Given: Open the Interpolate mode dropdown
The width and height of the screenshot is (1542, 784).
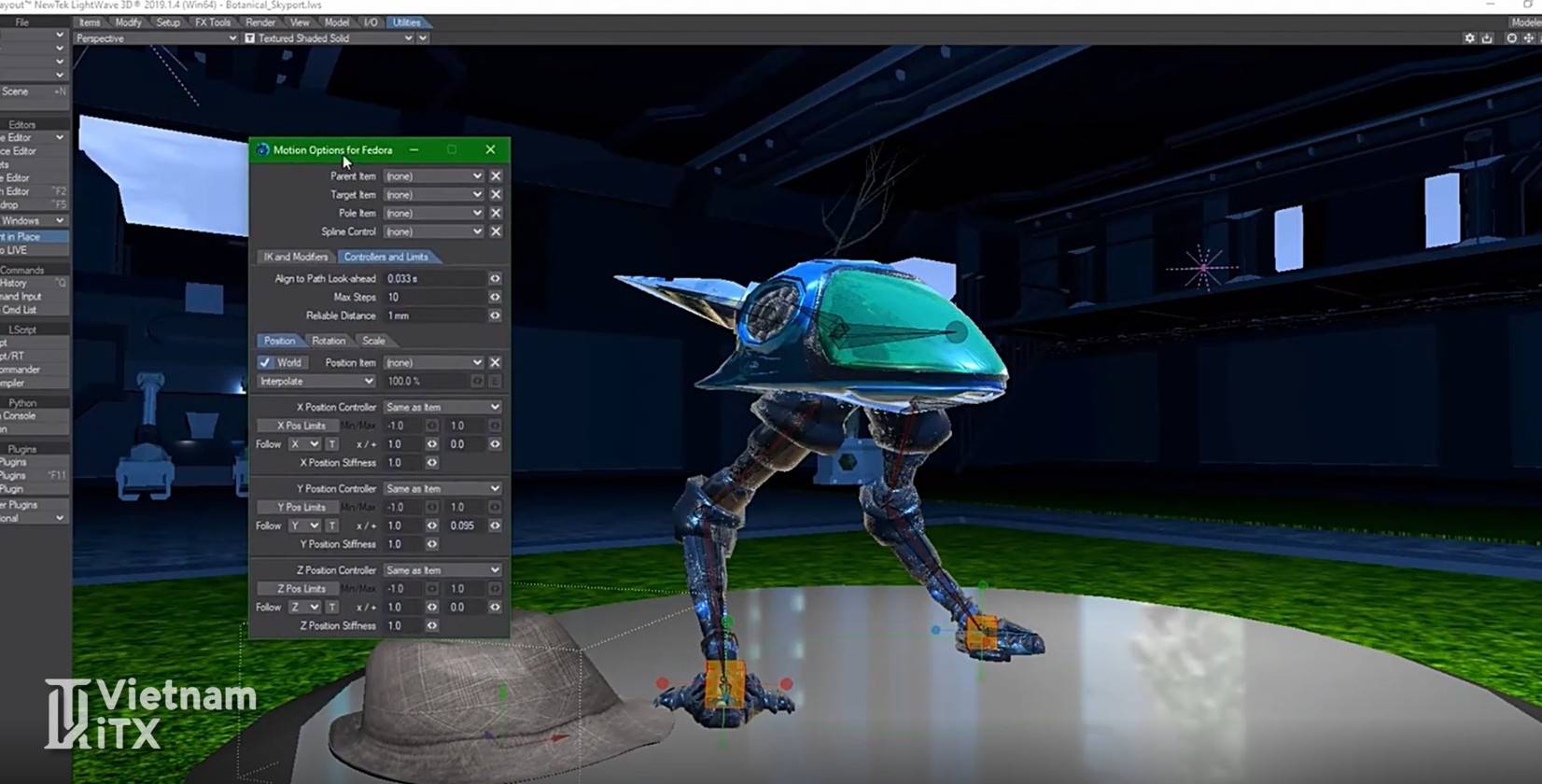Looking at the screenshot, I should [x=315, y=381].
